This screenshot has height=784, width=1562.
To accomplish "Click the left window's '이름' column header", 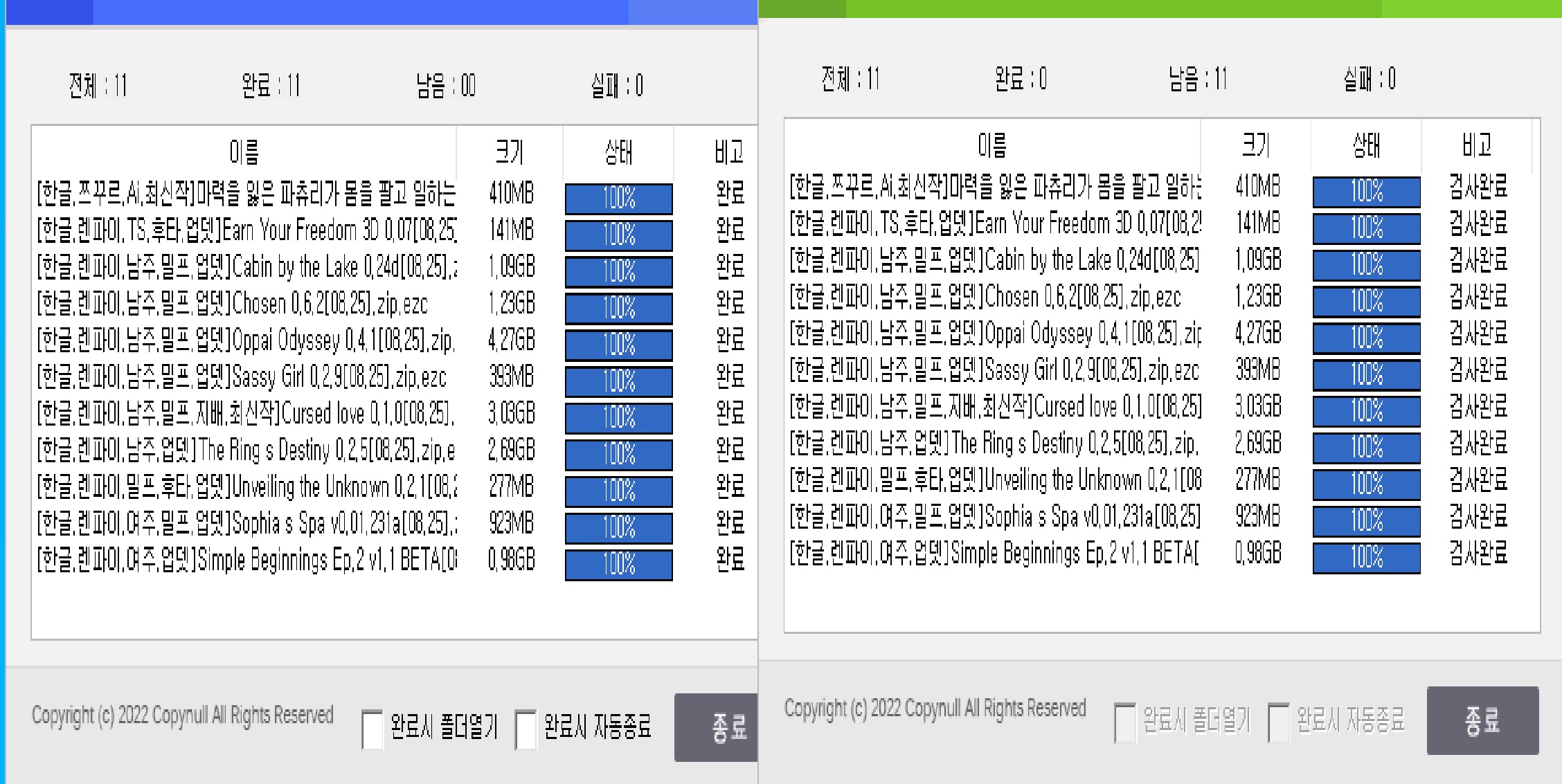I will point(244,152).
